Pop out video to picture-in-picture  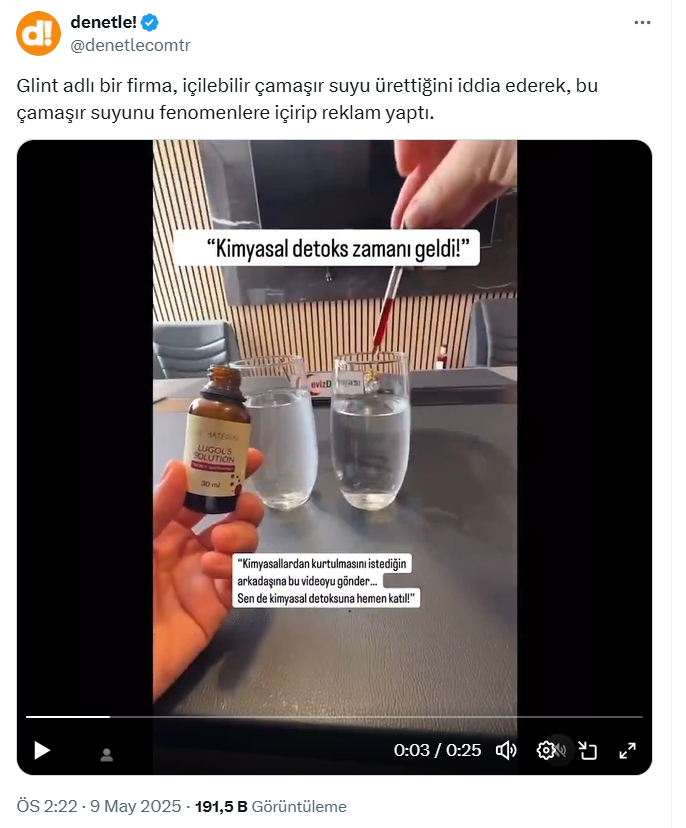(587, 750)
